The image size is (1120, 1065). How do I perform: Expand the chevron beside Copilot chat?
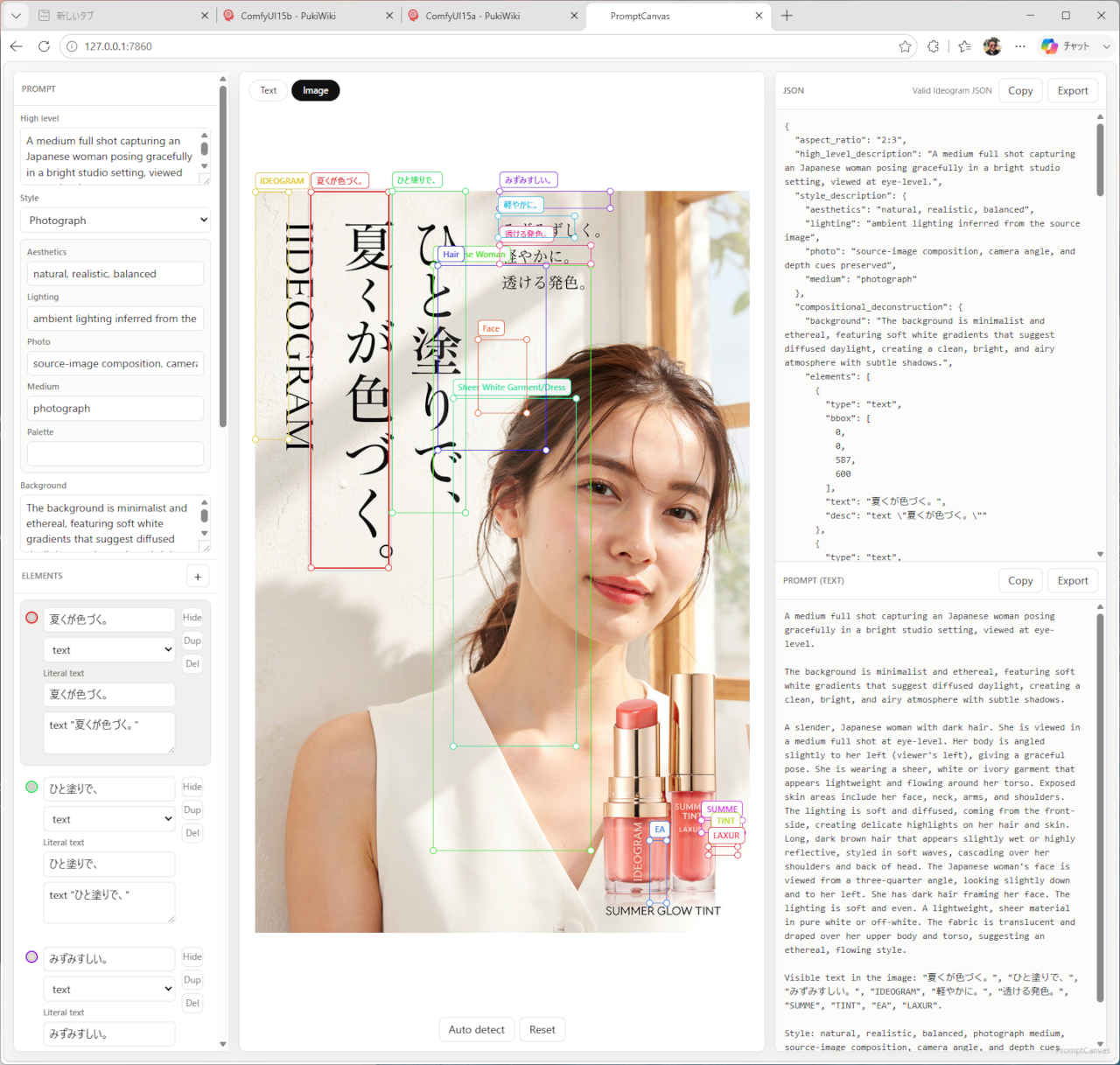1106,46
